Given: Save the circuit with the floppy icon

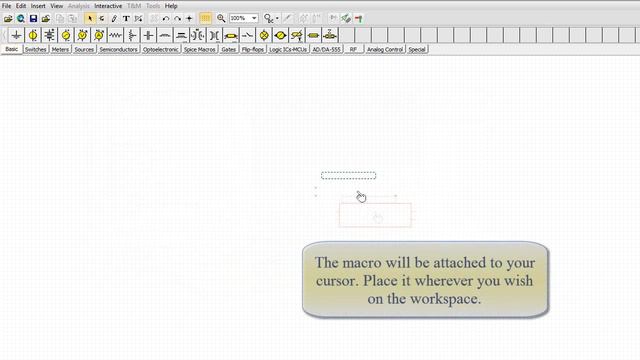Looking at the screenshot, I should 33,18.
